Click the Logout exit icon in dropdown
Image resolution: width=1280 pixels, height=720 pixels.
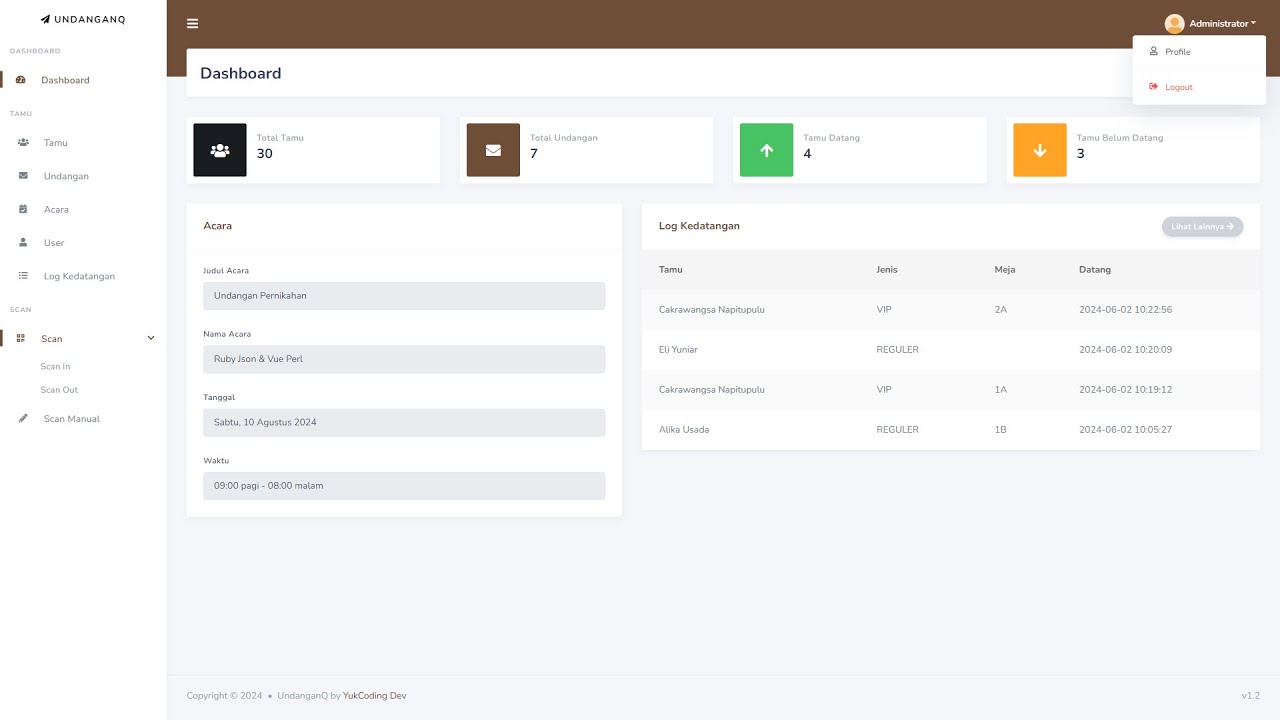coord(1153,87)
